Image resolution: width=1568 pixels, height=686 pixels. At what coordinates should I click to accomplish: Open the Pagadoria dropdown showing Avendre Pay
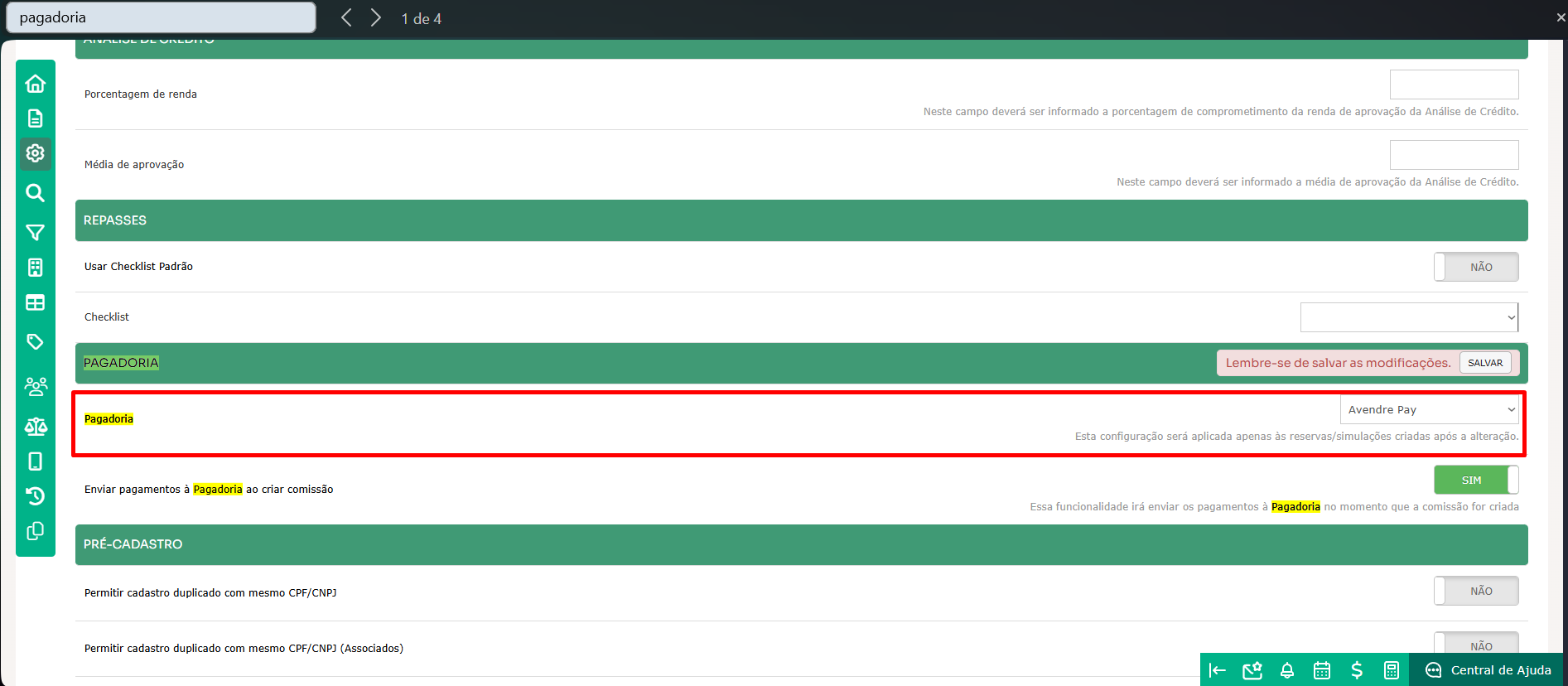[1429, 409]
